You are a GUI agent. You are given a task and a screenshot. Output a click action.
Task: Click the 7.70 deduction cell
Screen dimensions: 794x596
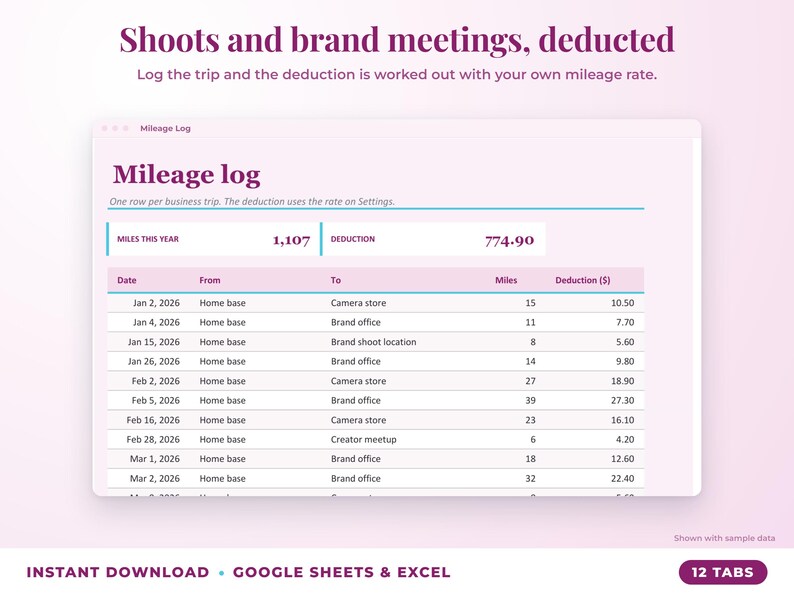click(x=625, y=322)
